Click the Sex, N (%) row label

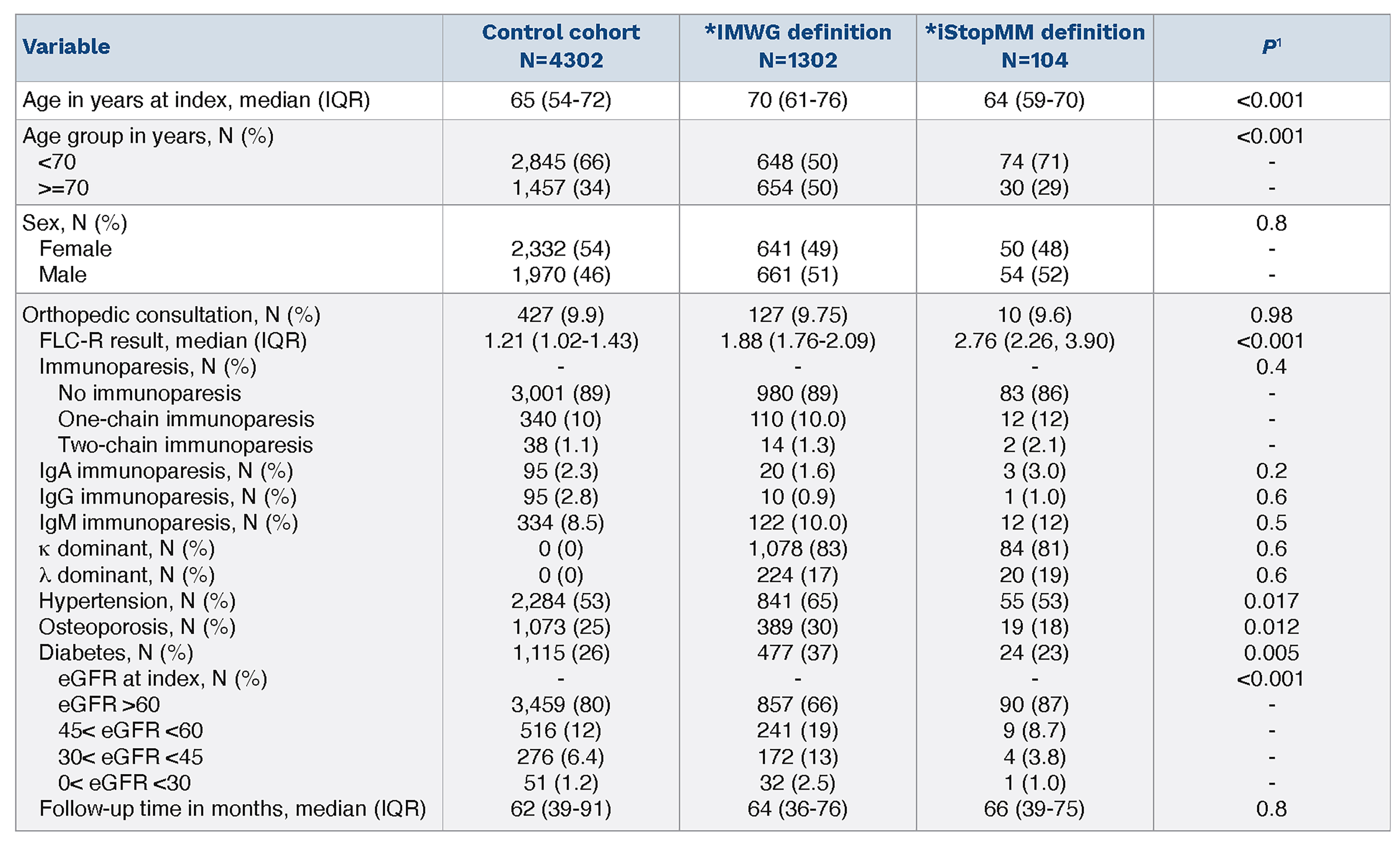75,223
